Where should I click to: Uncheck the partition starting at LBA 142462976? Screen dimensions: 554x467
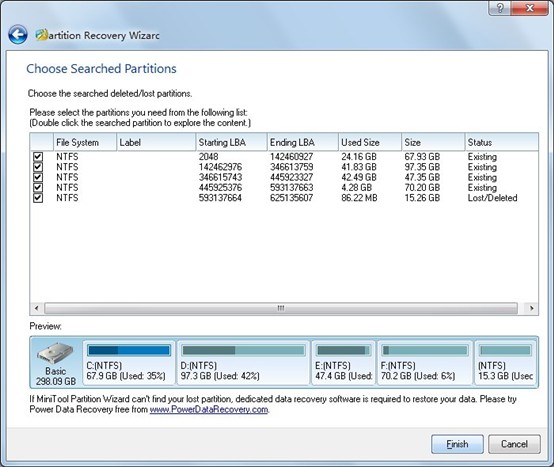coord(38,167)
